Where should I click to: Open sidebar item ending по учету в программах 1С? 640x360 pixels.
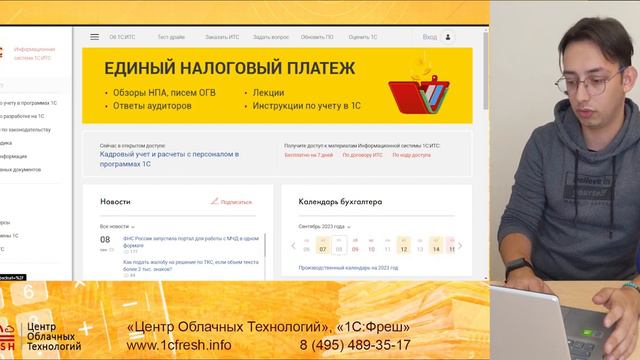(28, 103)
